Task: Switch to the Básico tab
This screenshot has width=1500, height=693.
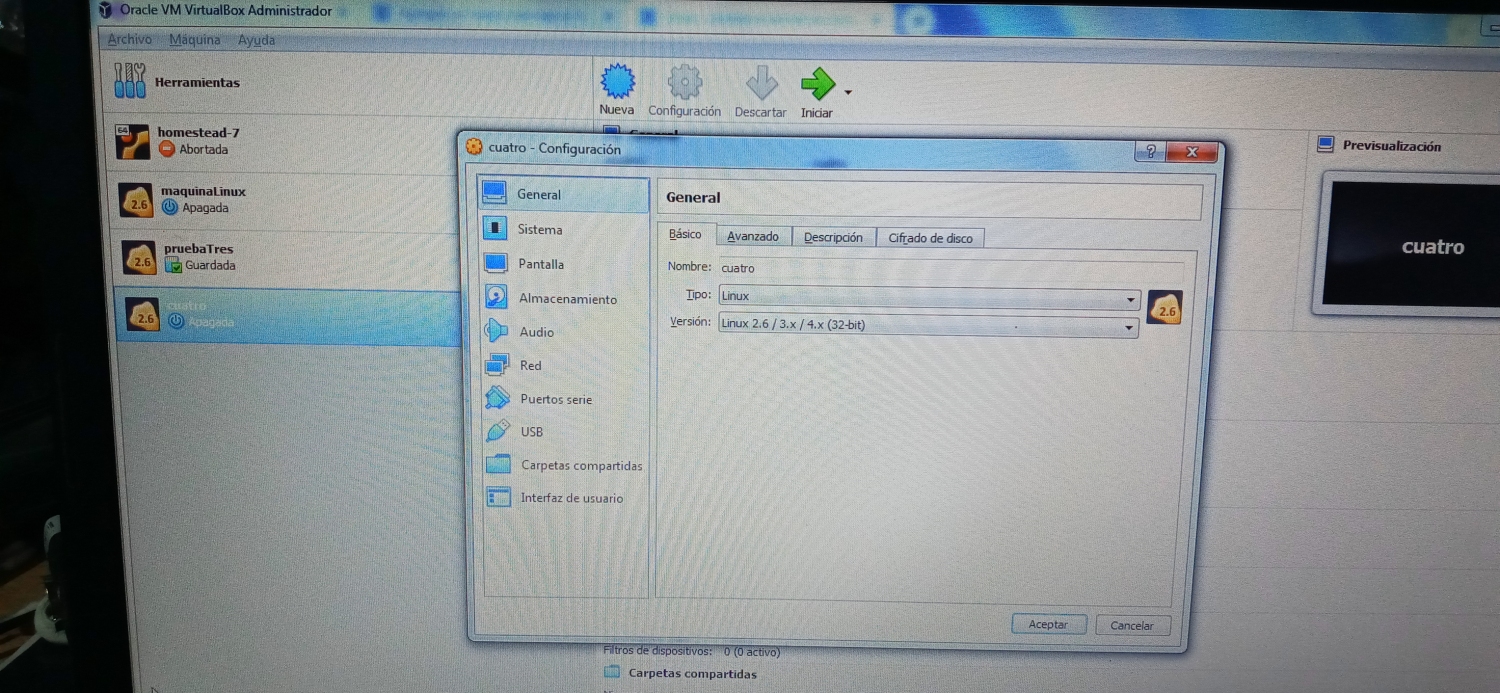Action: (x=686, y=234)
